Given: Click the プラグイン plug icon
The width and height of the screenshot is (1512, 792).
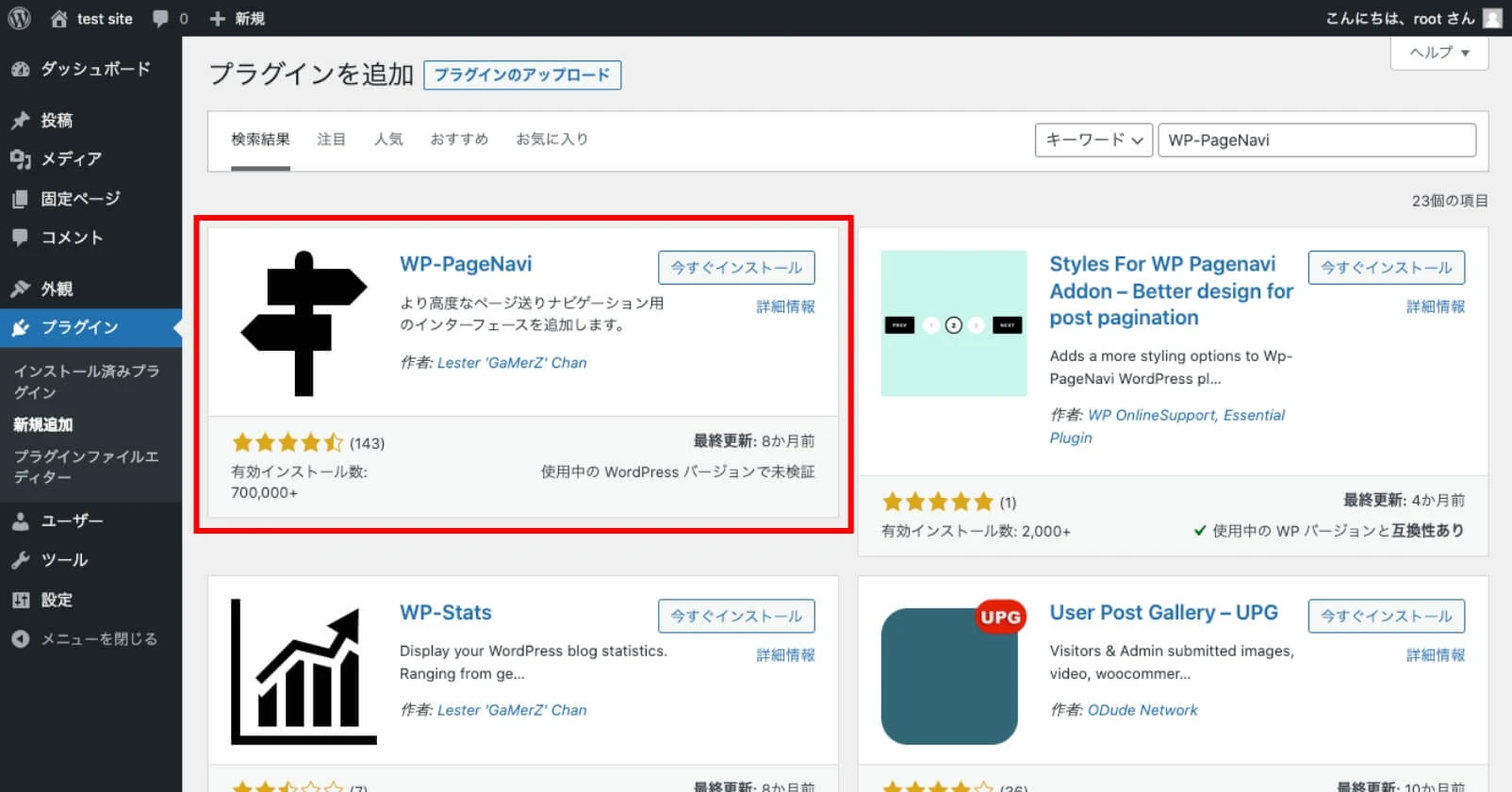Looking at the screenshot, I should [x=20, y=327].
